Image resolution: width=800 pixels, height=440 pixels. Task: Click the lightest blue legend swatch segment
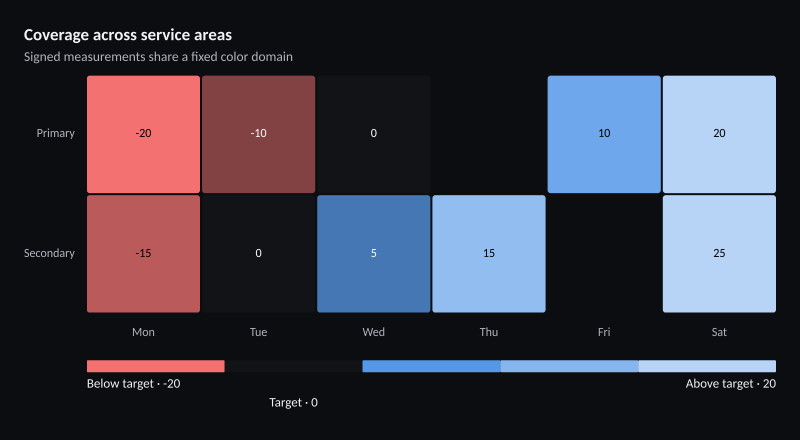(707, 366)
